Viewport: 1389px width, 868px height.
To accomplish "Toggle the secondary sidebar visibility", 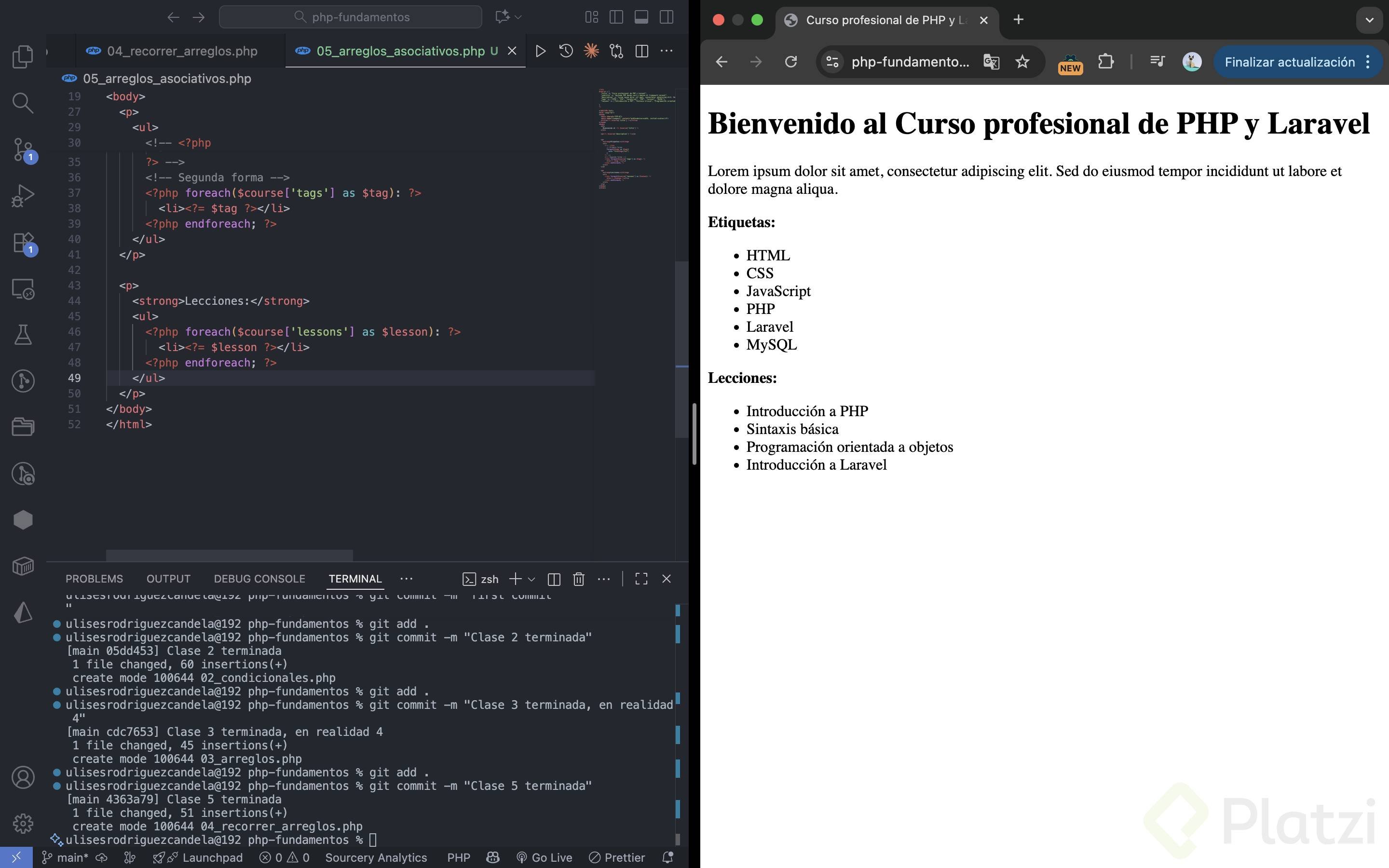I will [667, 17].
